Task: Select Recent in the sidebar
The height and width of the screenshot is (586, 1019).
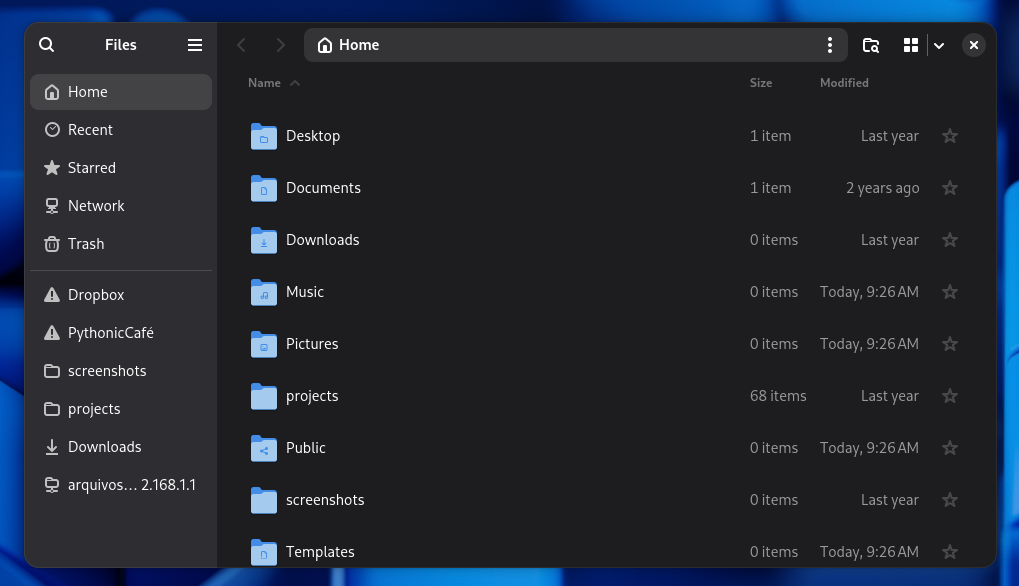Action: (x=90, y=130)
